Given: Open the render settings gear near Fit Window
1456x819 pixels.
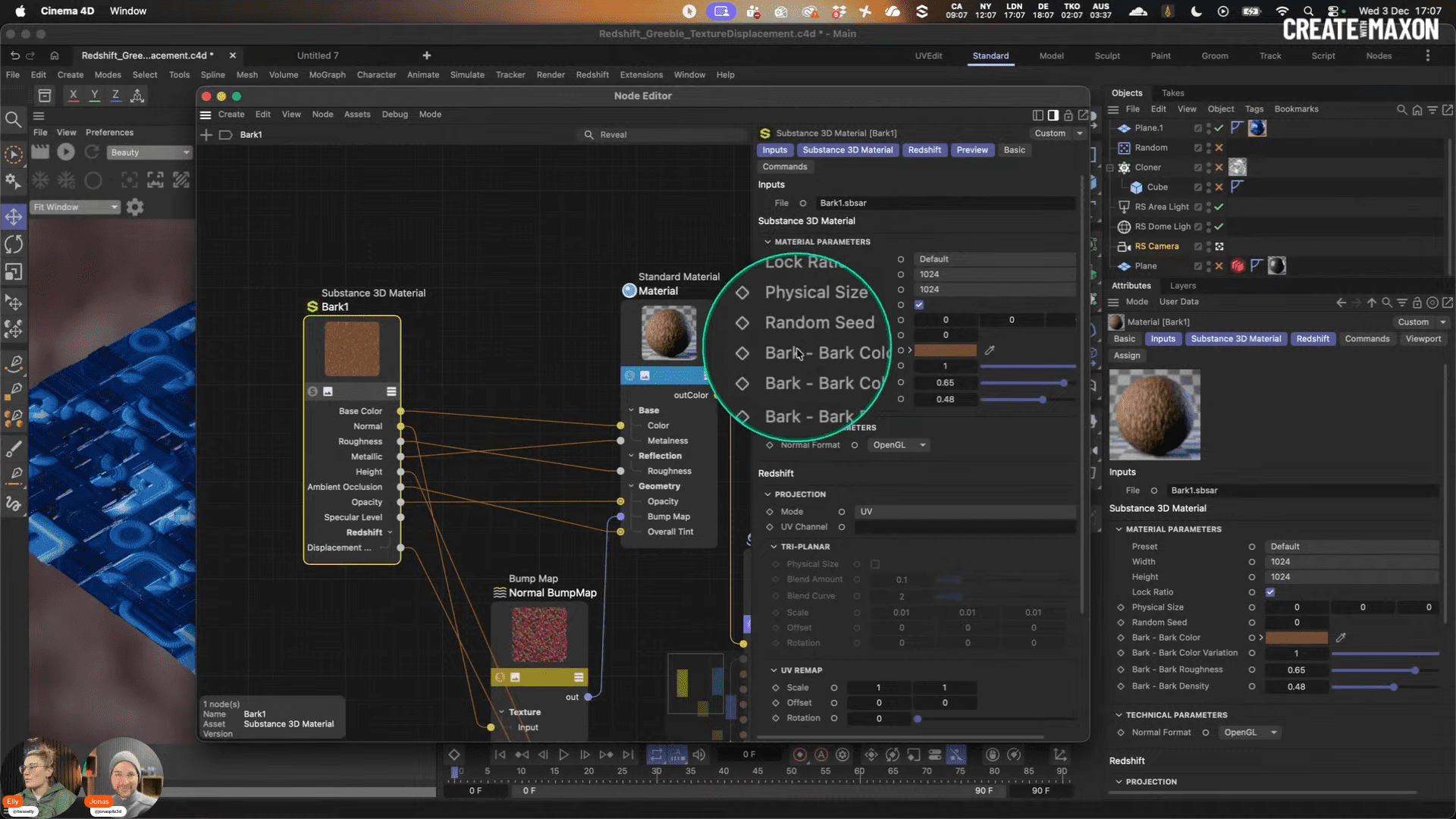Looking at the screenshot, I should click(135, 207).
